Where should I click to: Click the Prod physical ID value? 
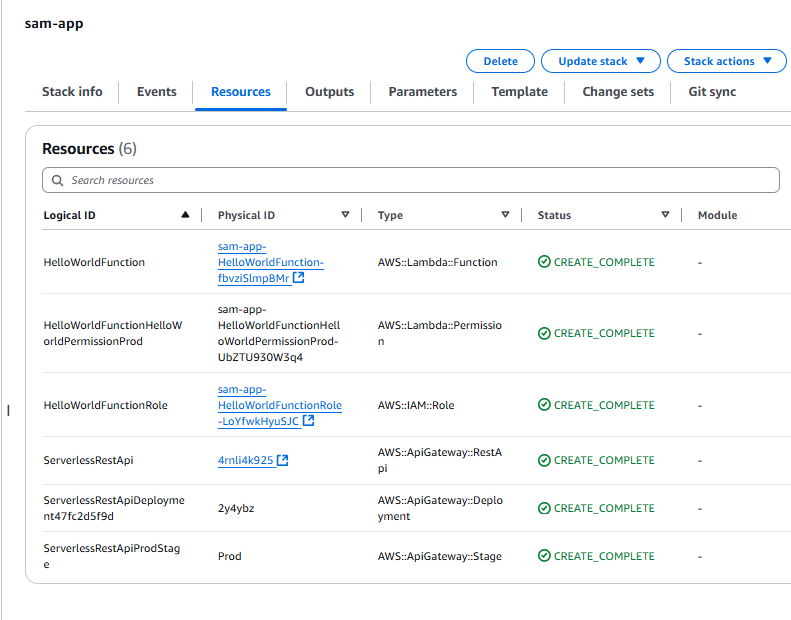pos(230,556)
